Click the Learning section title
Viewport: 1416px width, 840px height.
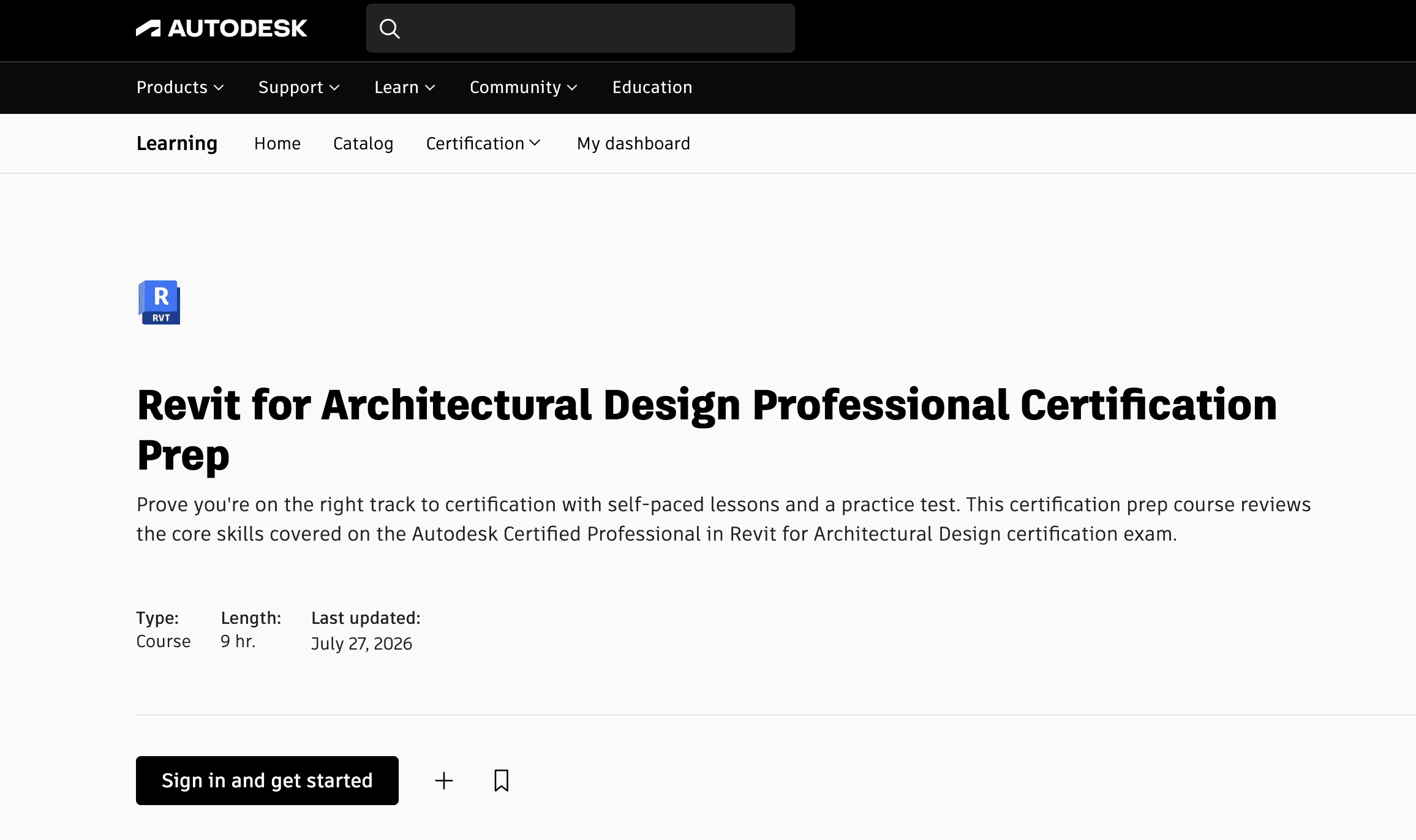pyautogui.click(x=177, y=143)
